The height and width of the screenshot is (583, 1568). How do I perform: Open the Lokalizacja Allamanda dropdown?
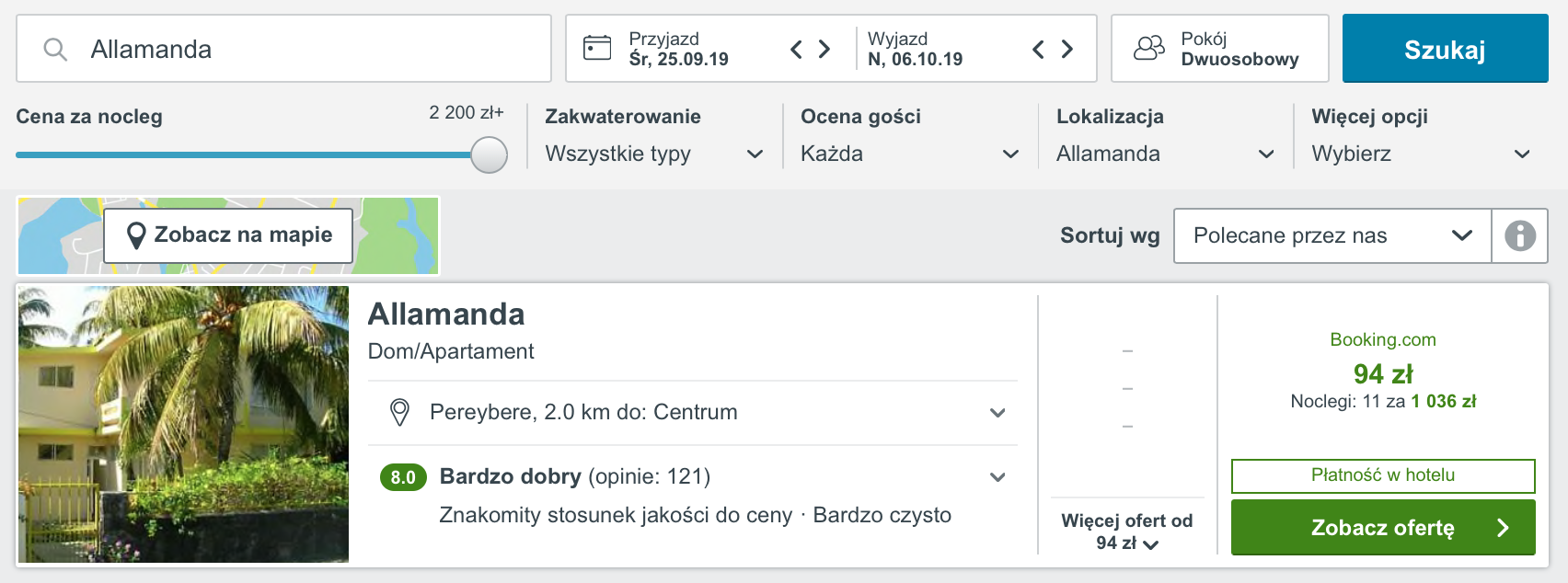(x=1165, y=154)
